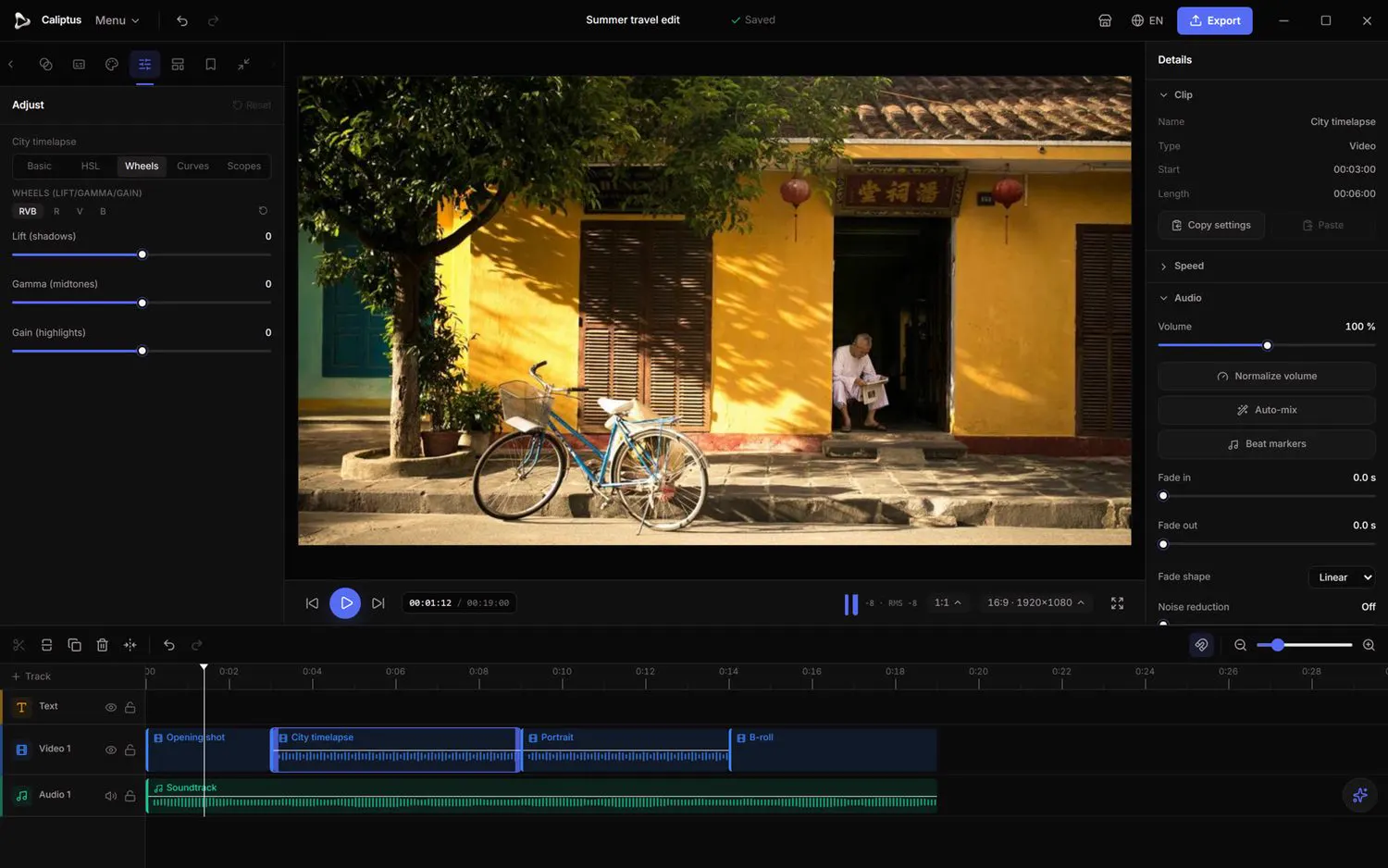The width and height of the screenshot is (1388, 868).
Task: Click the duplicate clip icon in timeline toolbar
Action: click(x=75, y=645)
